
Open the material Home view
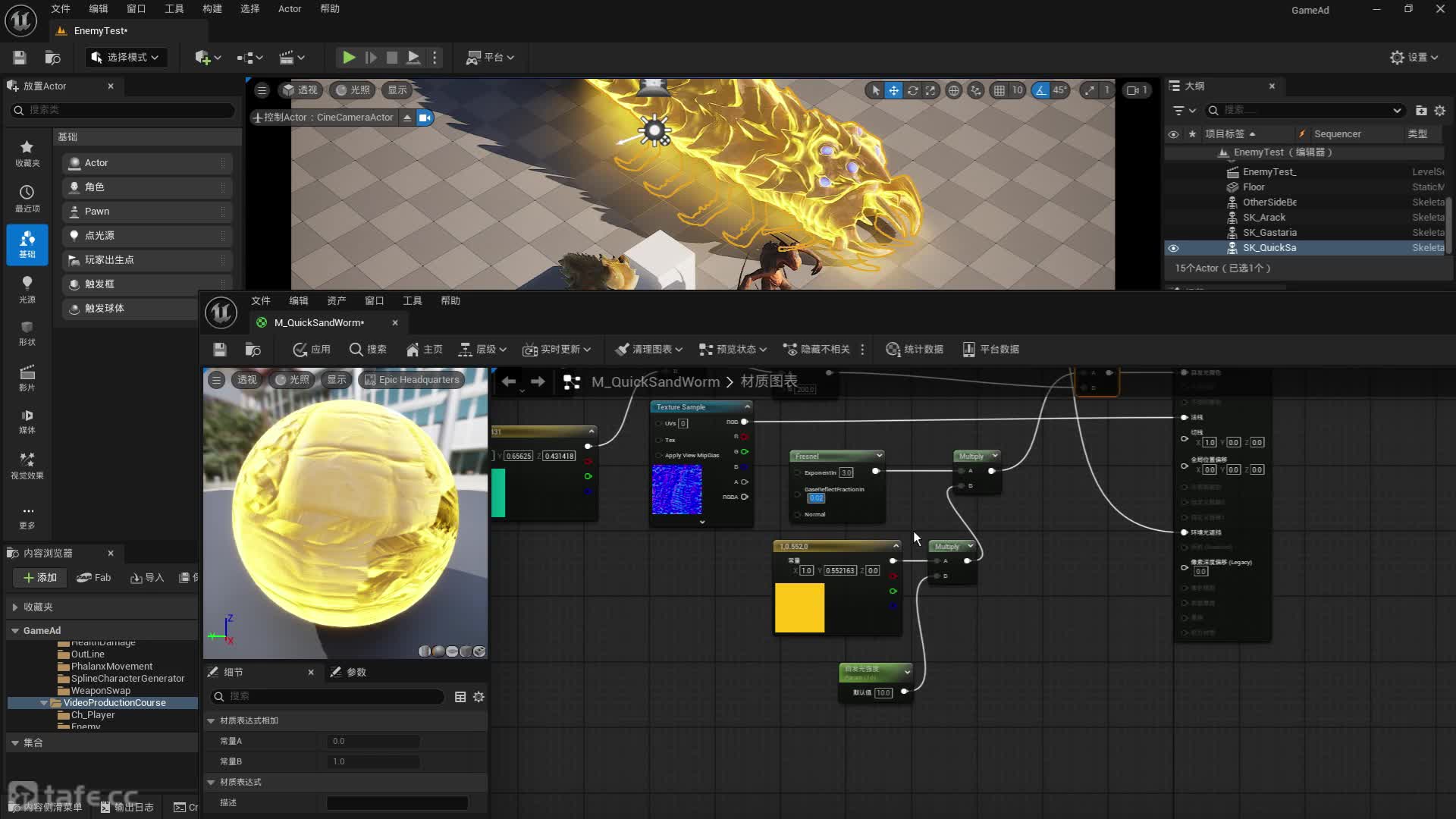[424, 350]
